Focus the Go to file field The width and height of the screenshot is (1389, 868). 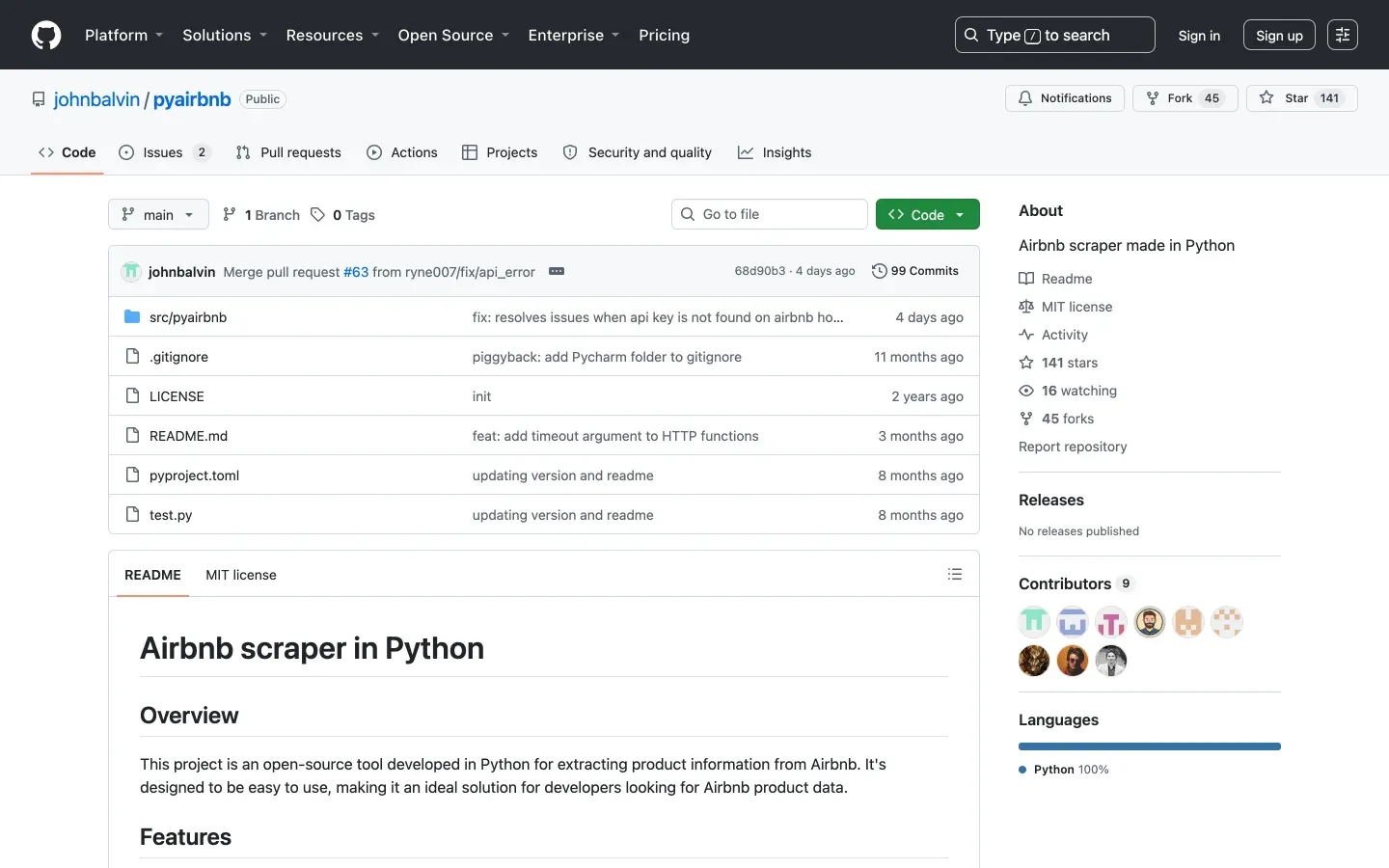click(x=769, y=214)
